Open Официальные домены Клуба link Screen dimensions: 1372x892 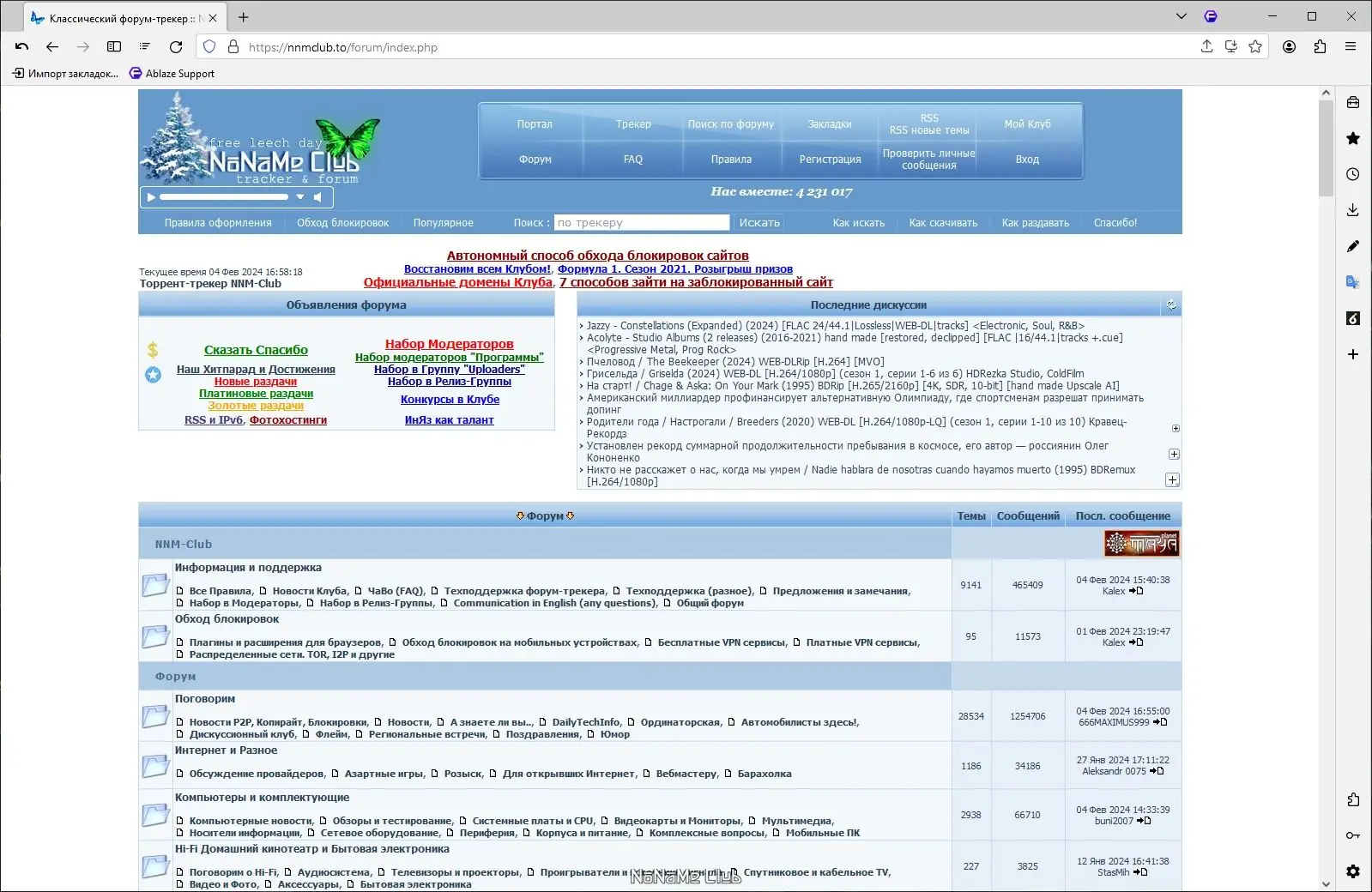tap(457, 282)
